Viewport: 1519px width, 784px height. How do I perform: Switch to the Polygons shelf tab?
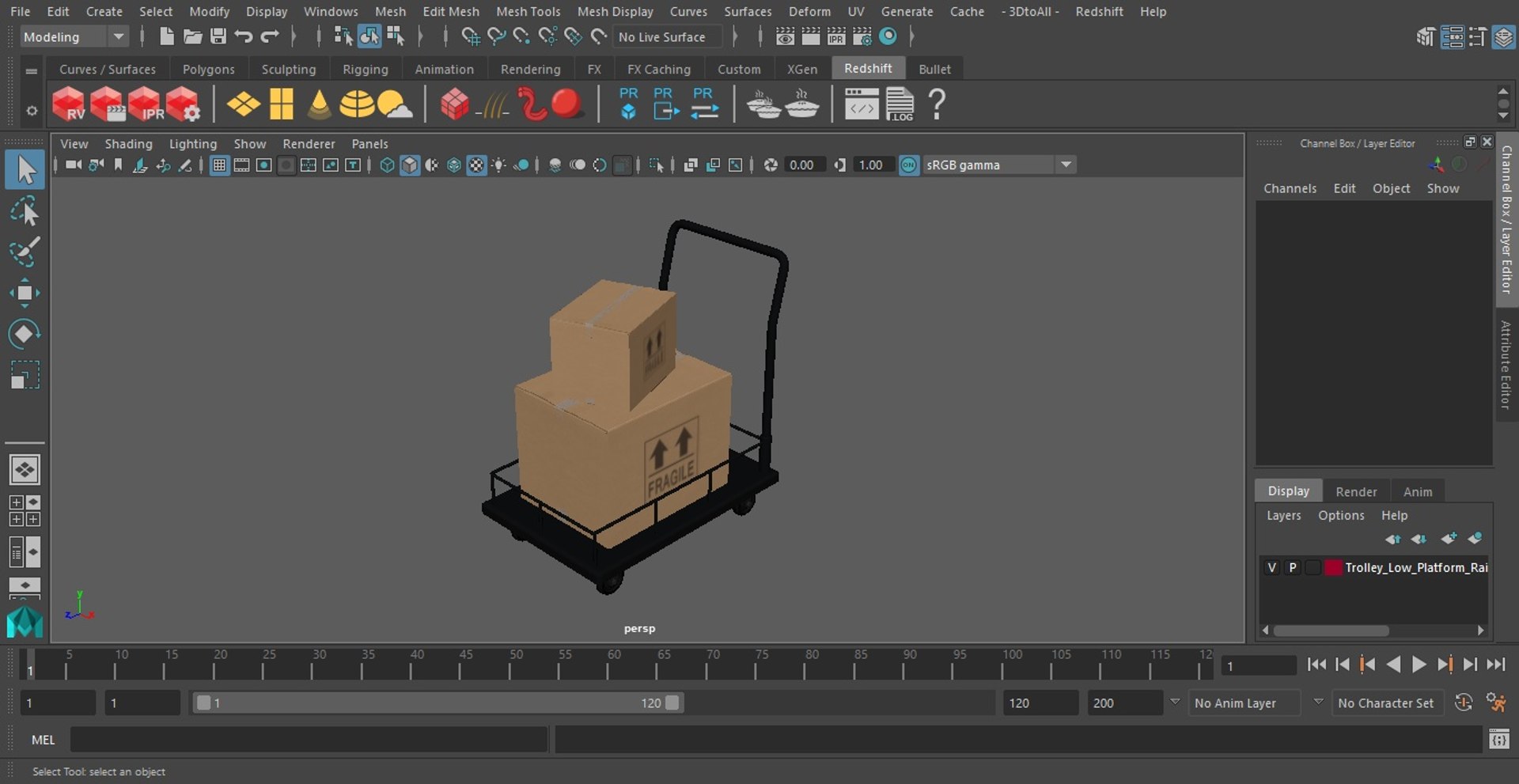pos(208,70)
